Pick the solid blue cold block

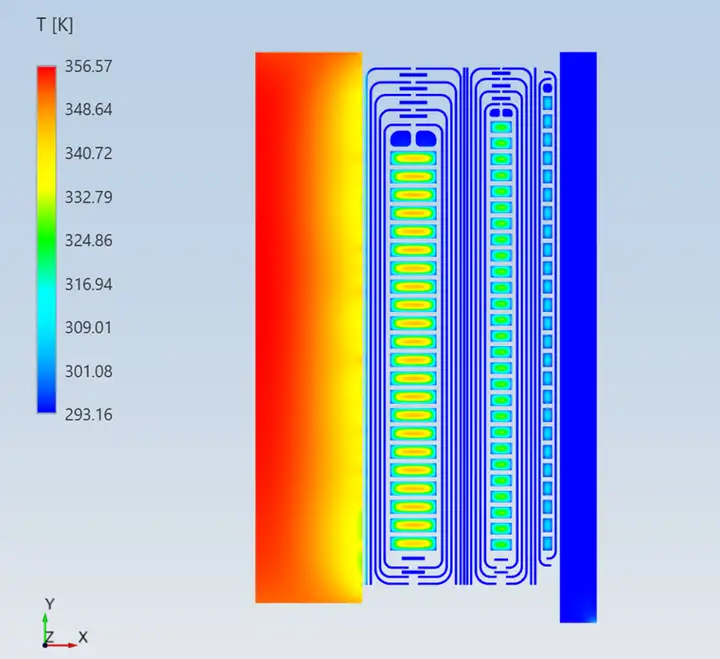578,337
